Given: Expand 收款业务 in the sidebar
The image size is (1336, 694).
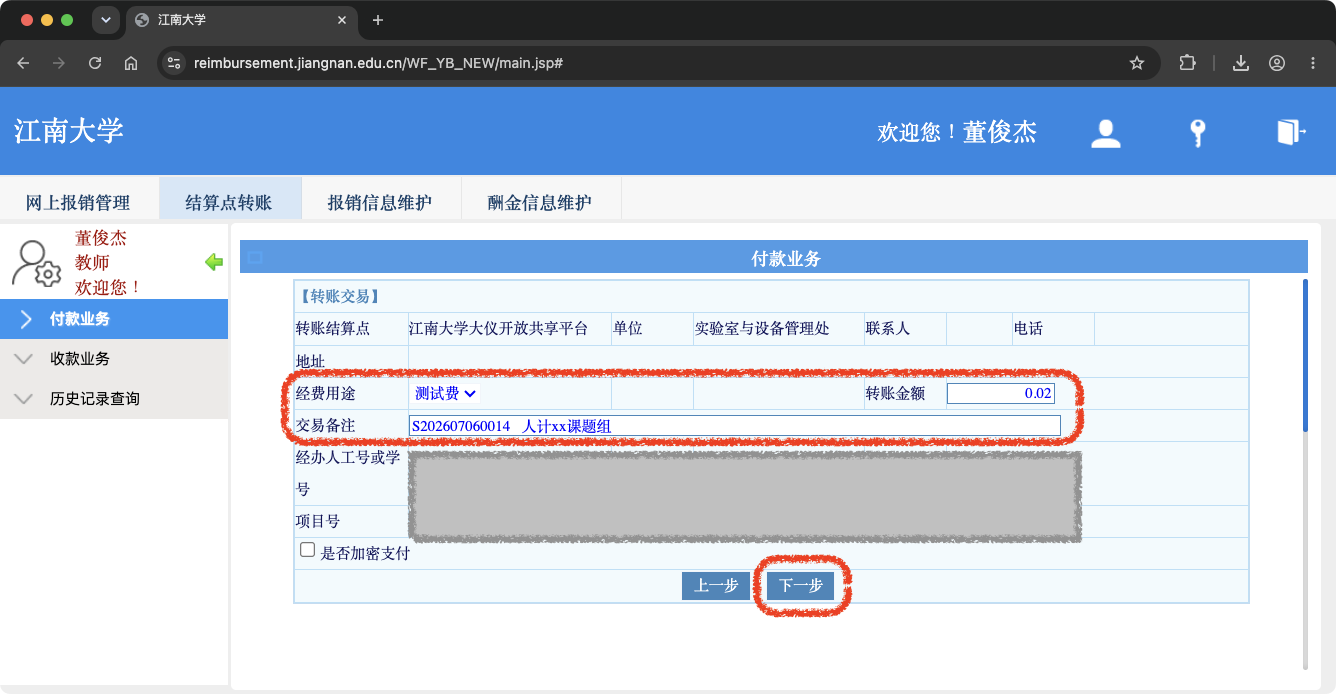Looking at the screenshot, I should [114, 359].
